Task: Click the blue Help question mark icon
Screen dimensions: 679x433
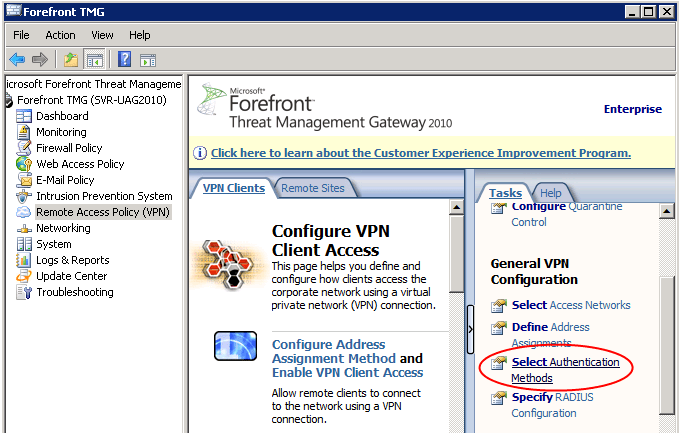Action: click(x=124, y=59)
